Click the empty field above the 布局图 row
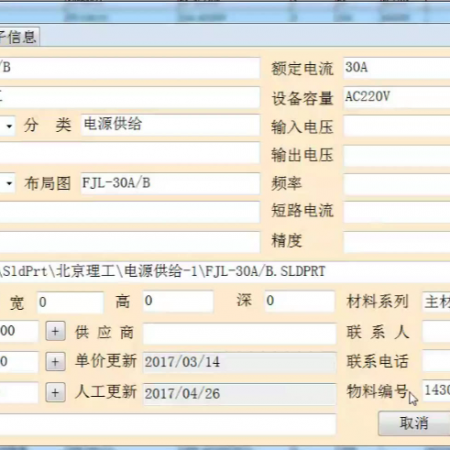The width and height of the screenshot is (450, 450). pyautogui.click(x=130, y=153)
